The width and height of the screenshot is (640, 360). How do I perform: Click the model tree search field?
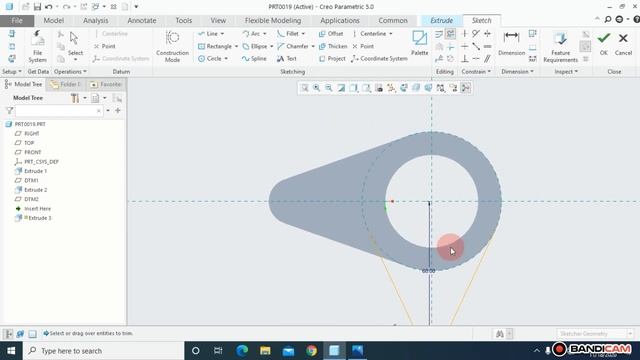tap(59, 111)
